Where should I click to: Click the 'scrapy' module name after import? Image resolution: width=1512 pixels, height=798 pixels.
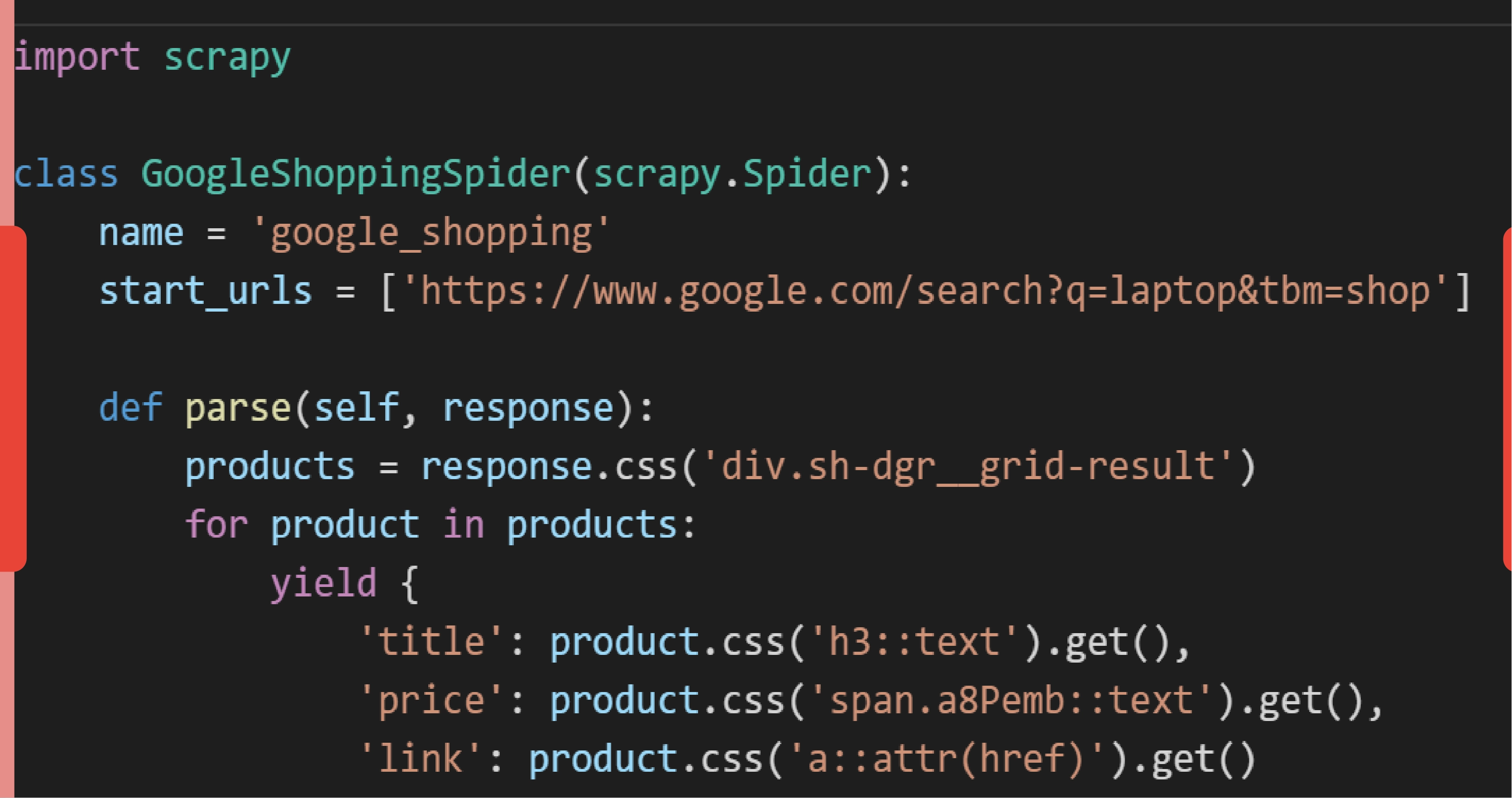227,59
